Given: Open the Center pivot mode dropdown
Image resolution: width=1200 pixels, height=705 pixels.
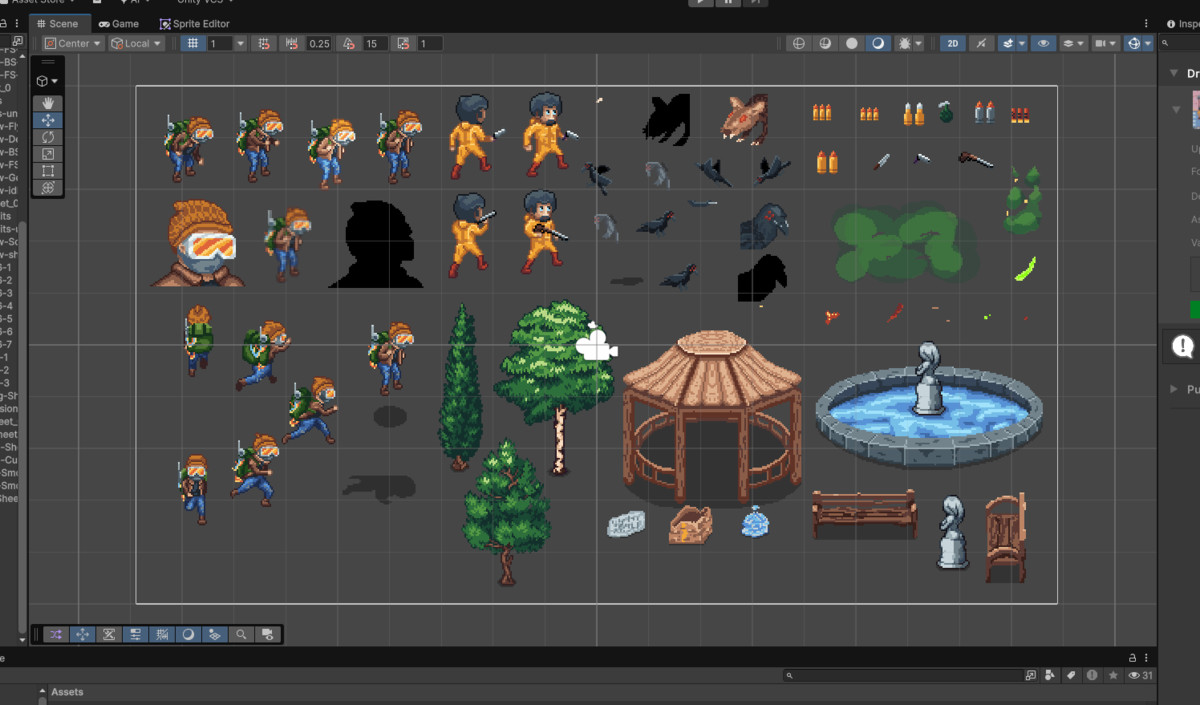Looking at the screenshot, I should 73,44.
